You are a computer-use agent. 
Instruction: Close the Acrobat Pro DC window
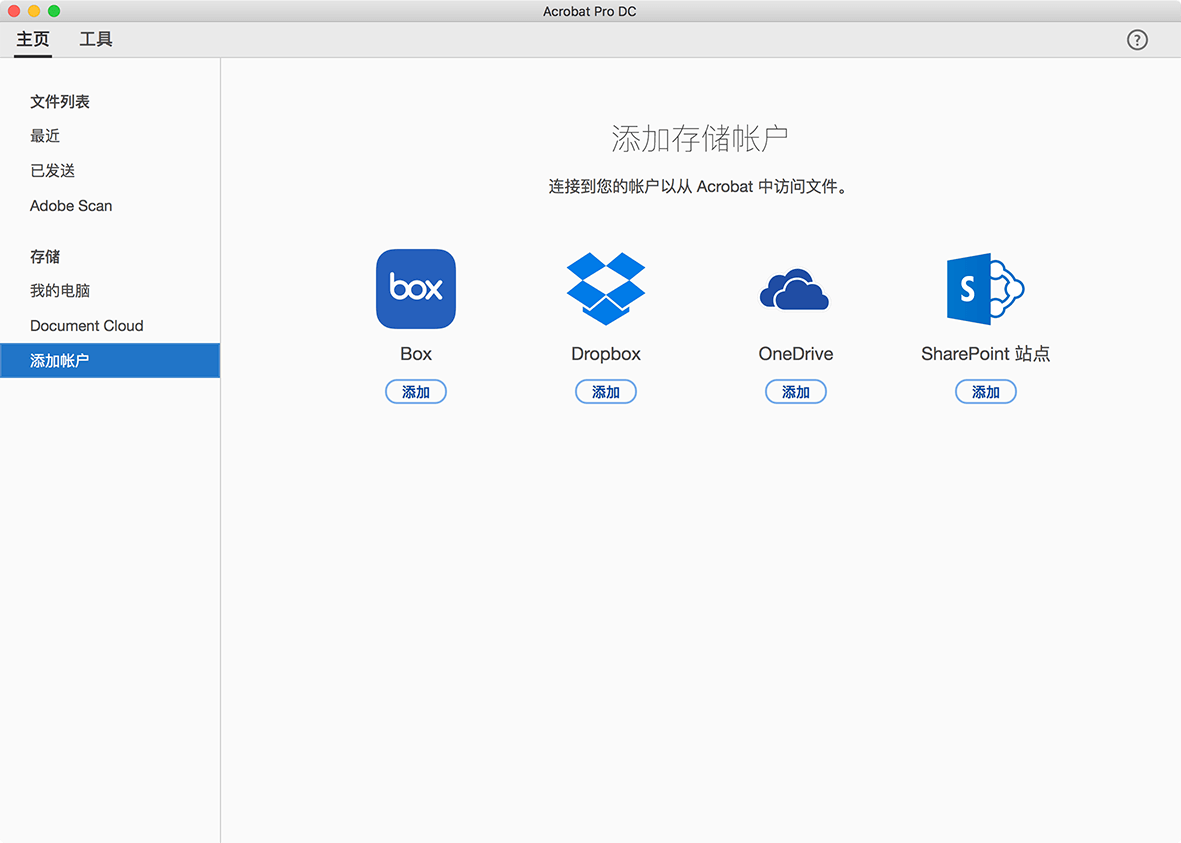click(x=14, y=11)
